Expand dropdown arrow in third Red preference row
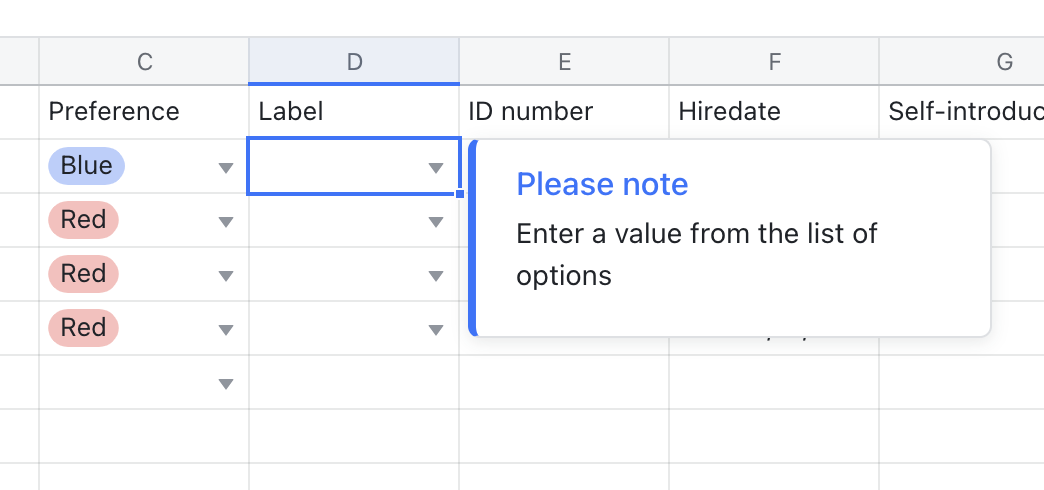Image resolution: width=1044 pixels, height=490 pixels. pyautogui.click(x=226, y=329)
